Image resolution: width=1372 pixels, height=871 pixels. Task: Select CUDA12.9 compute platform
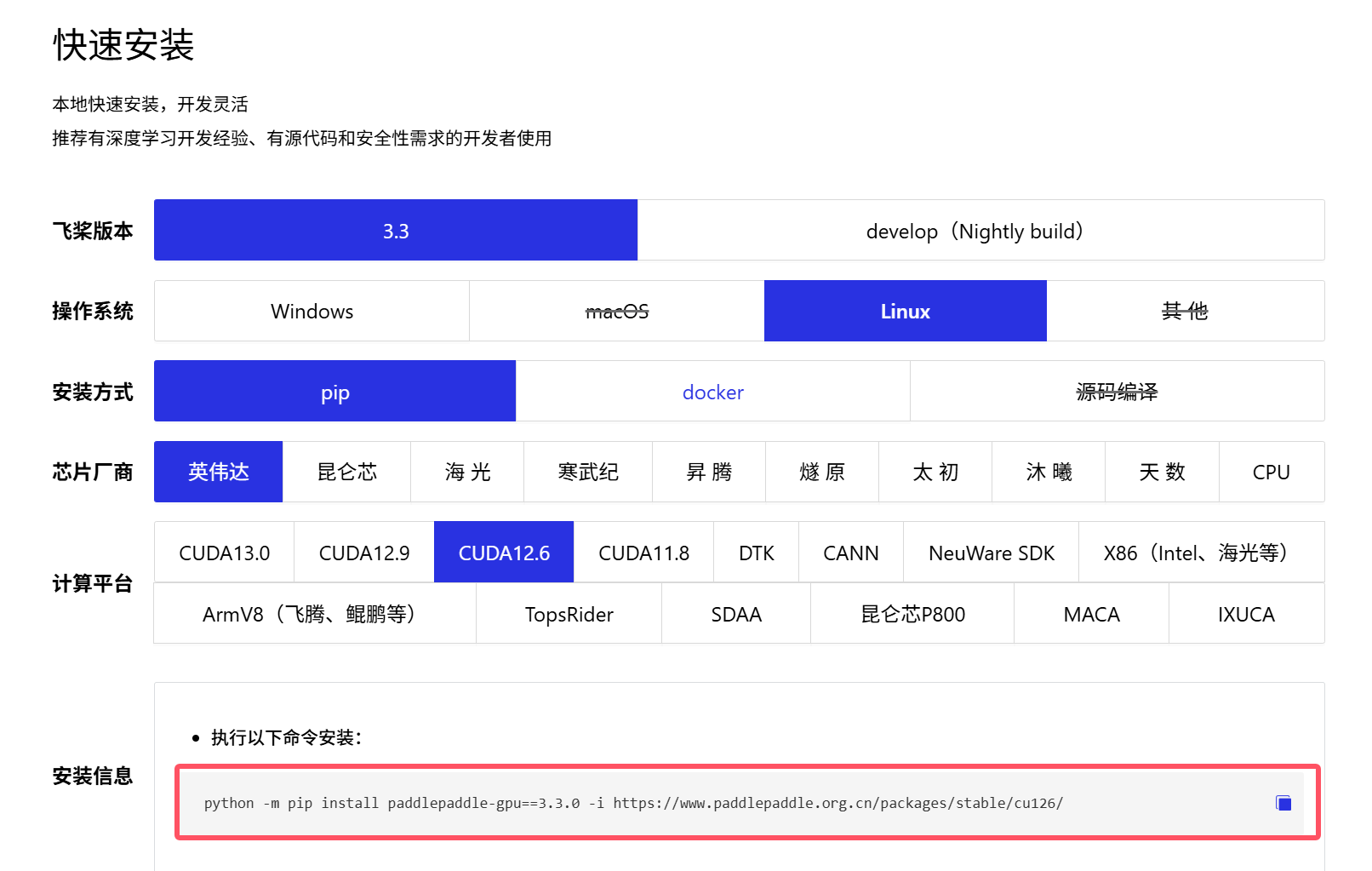(364, 552)
